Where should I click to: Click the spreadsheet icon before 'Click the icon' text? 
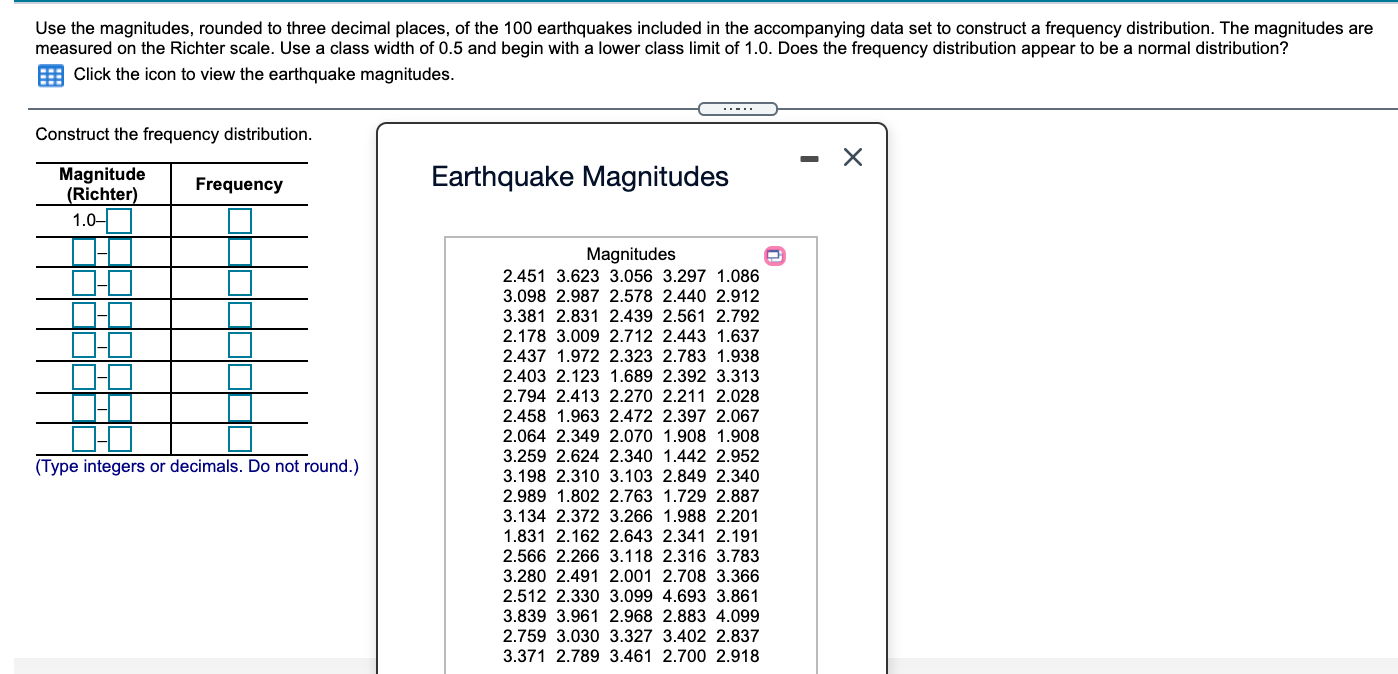[49, 74]
